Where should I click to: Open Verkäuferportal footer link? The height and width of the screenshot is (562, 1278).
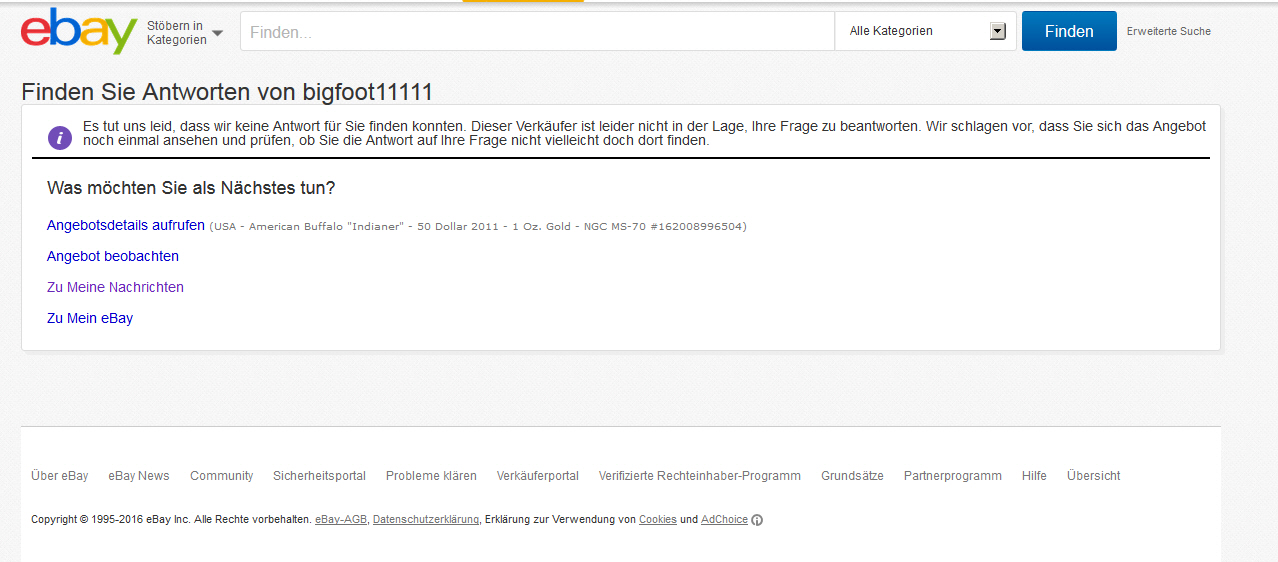538,476
